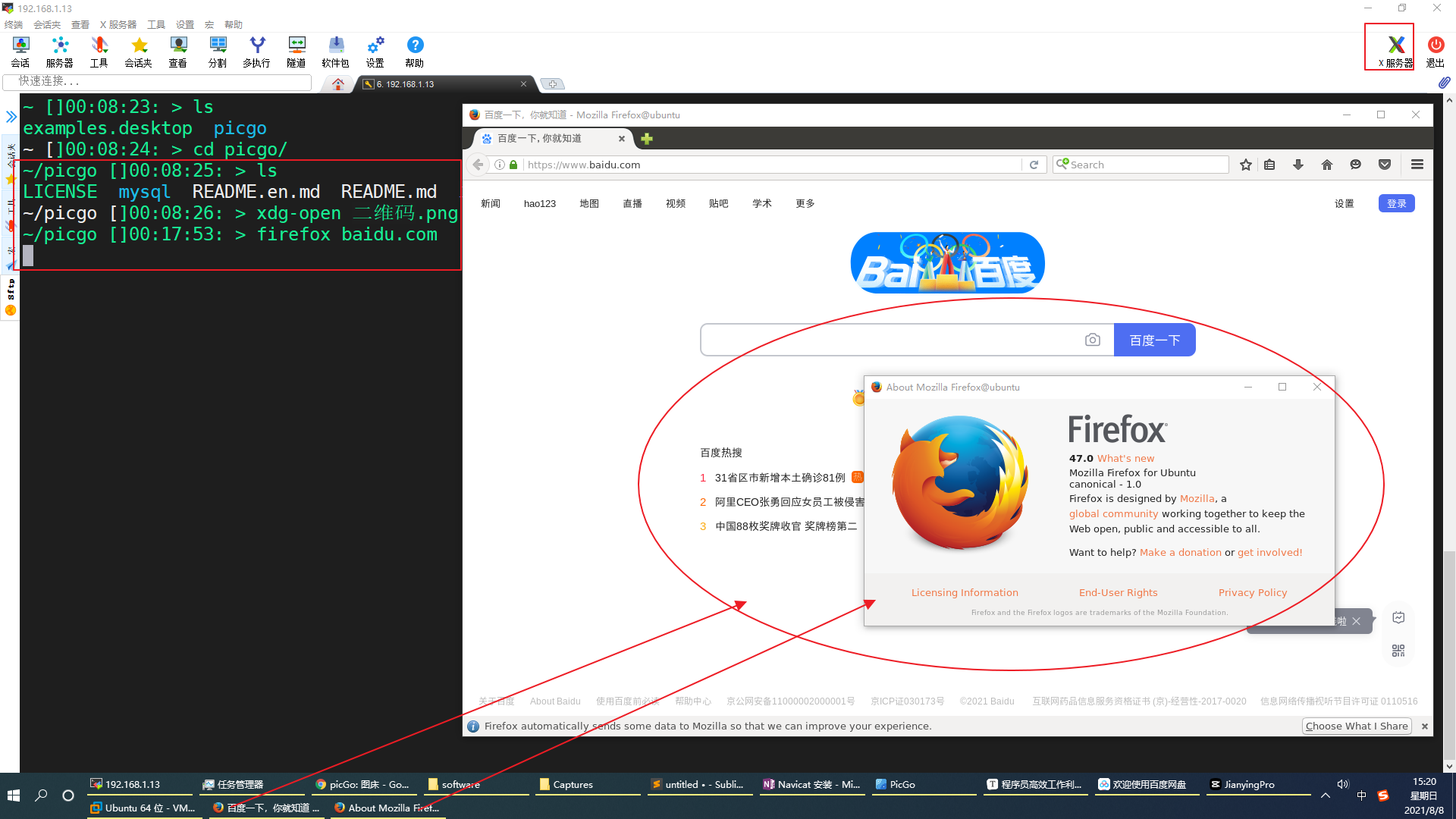The height and width of the screenshot is (819, 1456).
Task: Select the 分割 (Split) toolbar icon
Action: (x=218, y=52)
